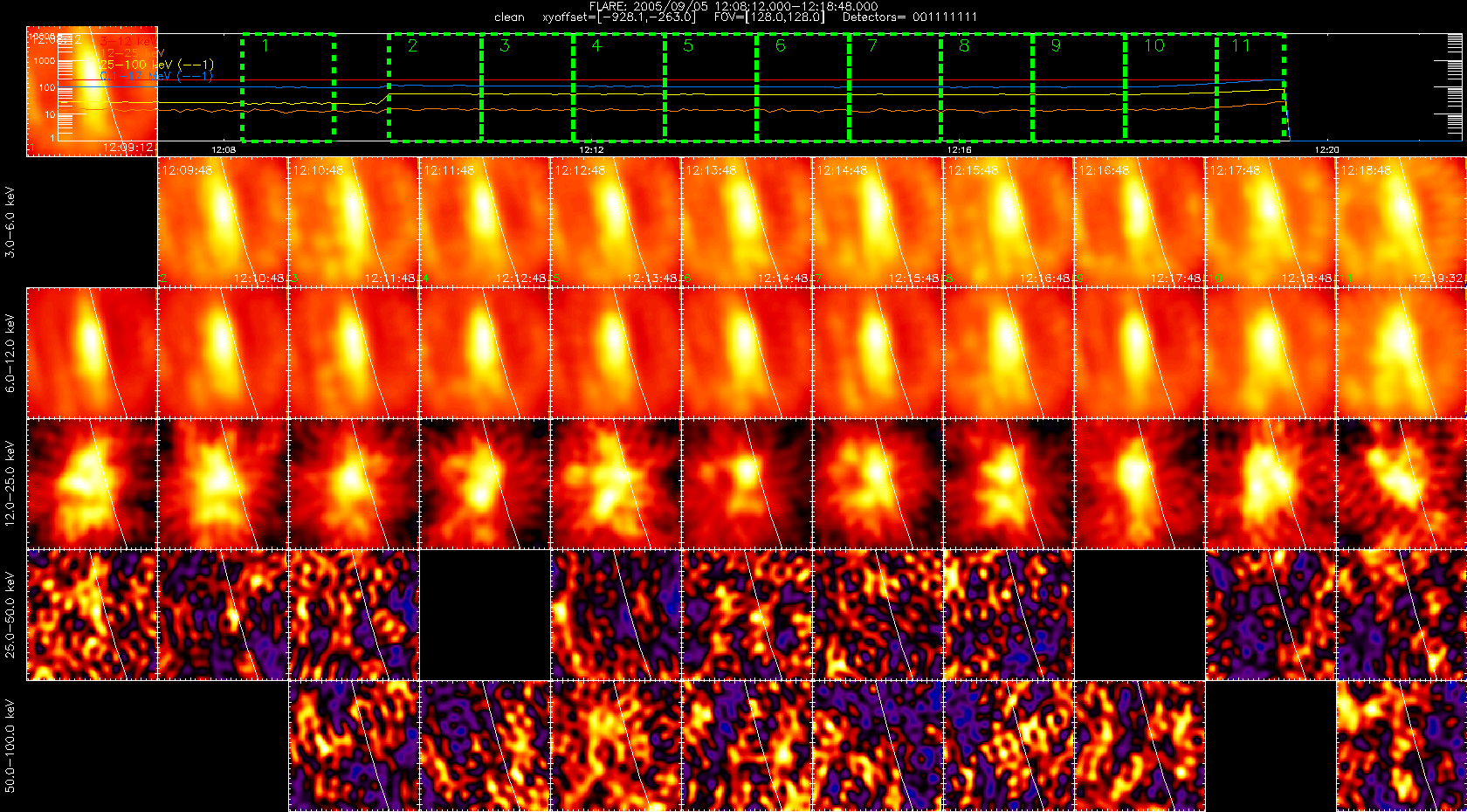Open the 3-6 keV image starting 12:09:48
The image size is (1467, 812).
223,223
